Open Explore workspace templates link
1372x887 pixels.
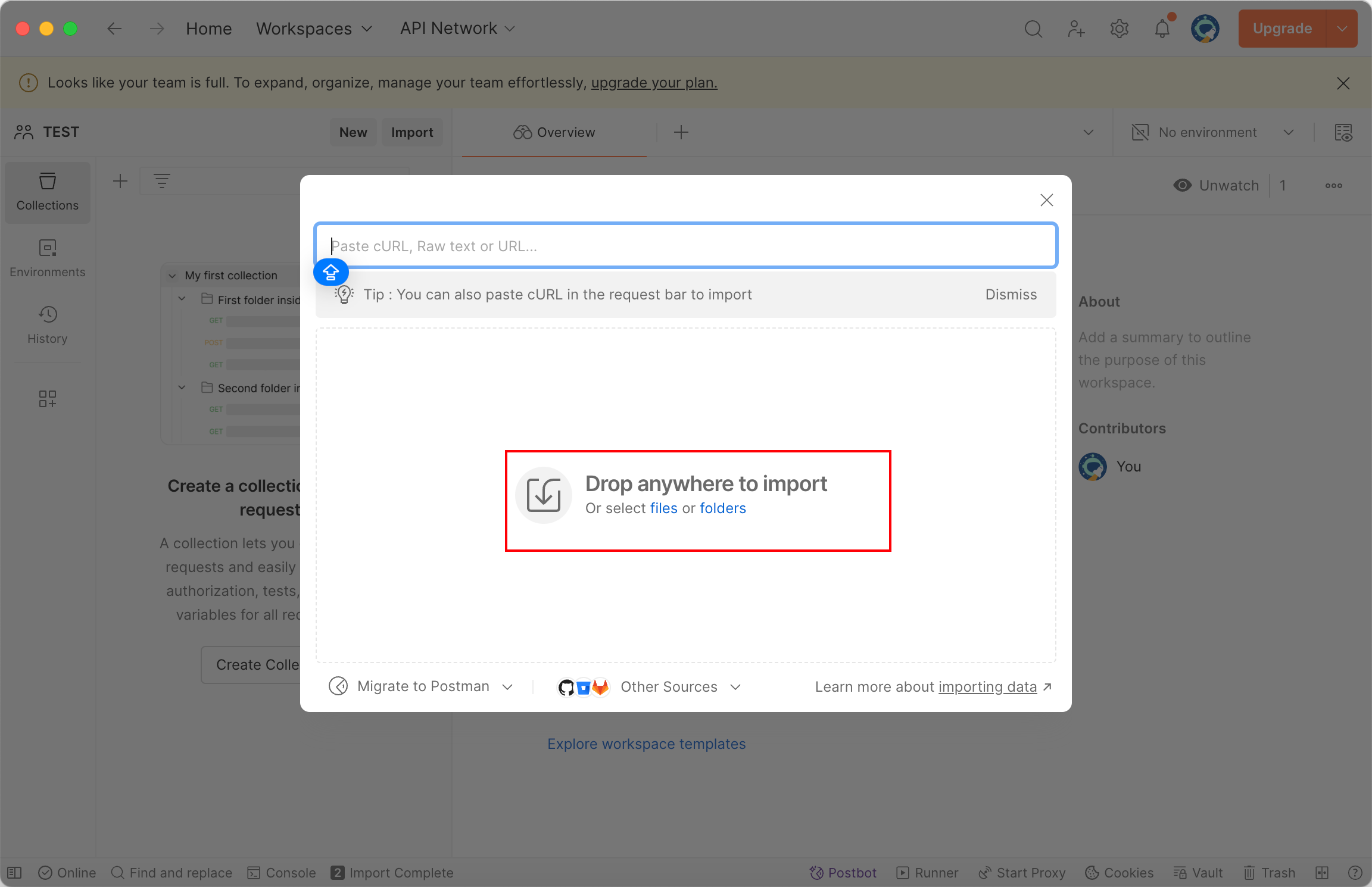(646, 744)
